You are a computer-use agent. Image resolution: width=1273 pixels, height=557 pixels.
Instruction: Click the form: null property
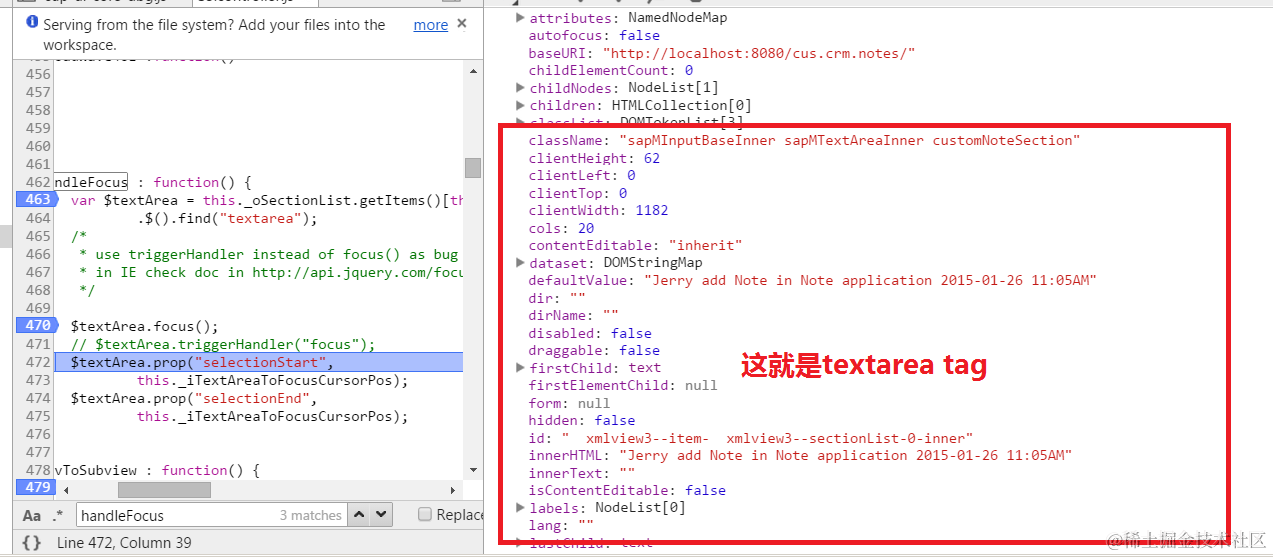tap(569, 403)
